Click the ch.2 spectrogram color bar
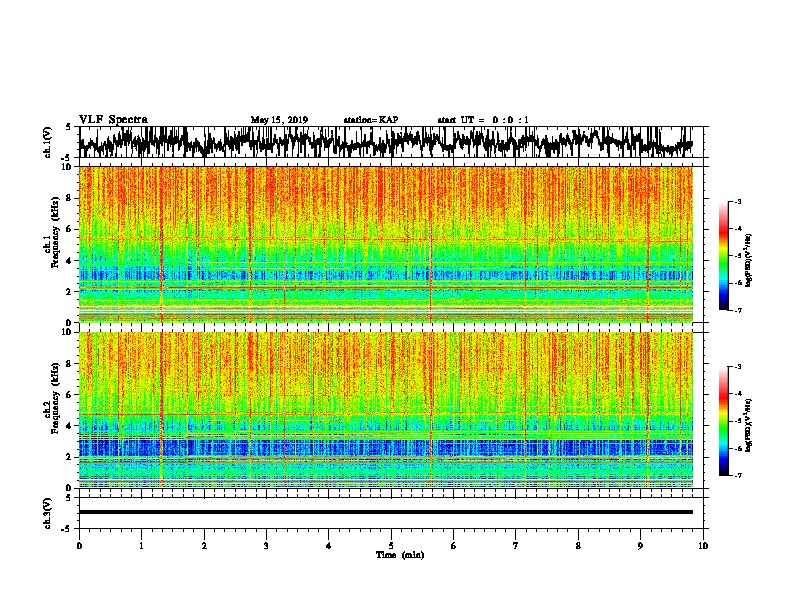Viewport: 792px width, 612px height. pos(724,421)
